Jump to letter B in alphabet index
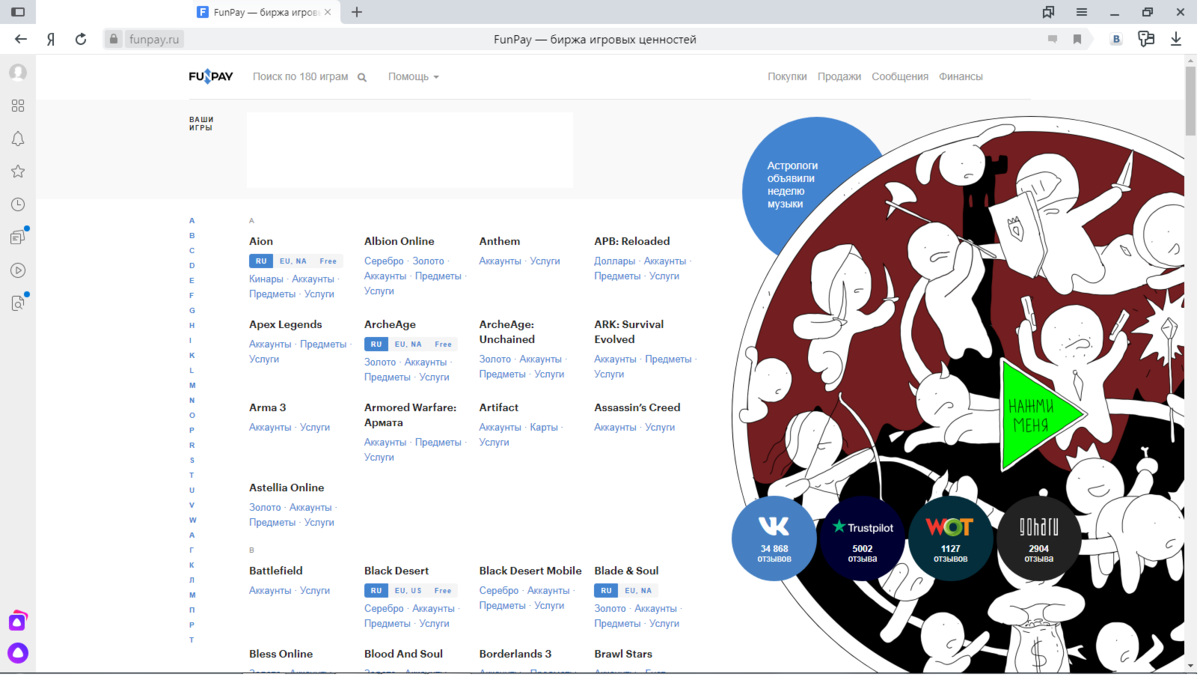1200x680 pixels. pos(192,236)
